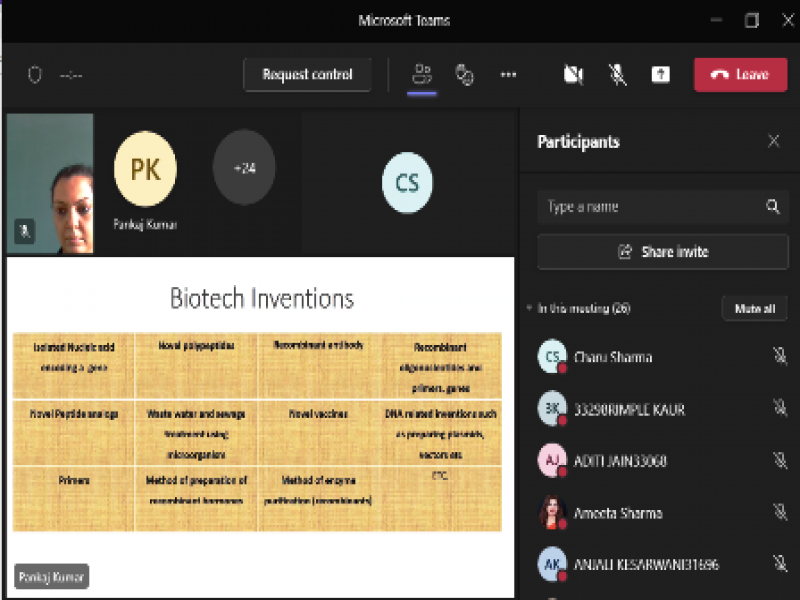Open the participants panel icon in toolbar
This screenshot has width=800, height=600.
[x=422, y=75]
